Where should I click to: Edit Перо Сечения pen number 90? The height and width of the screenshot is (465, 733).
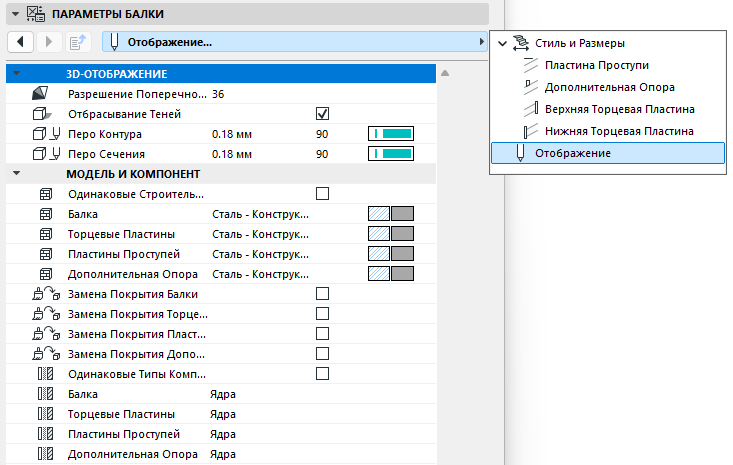tap(322, 154)
